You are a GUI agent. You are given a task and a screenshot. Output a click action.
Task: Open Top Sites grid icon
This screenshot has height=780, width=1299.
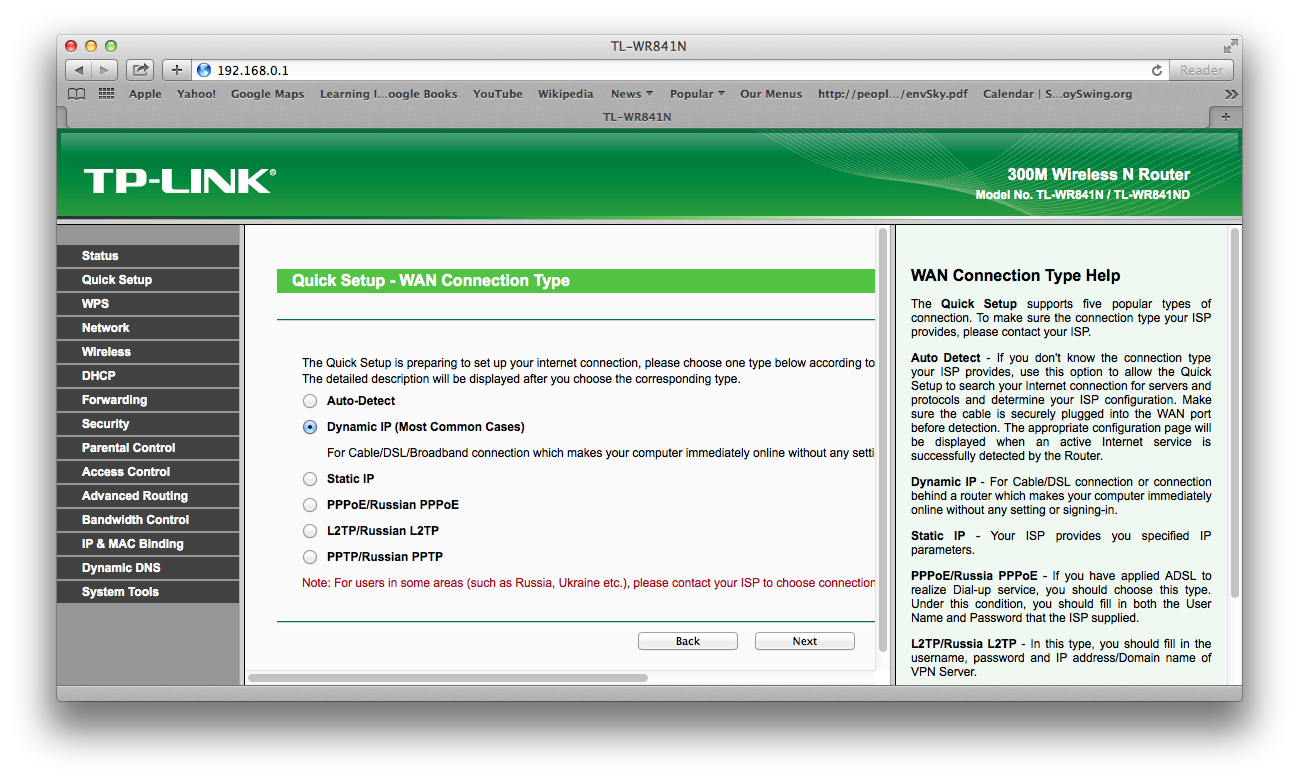(106, 94)
